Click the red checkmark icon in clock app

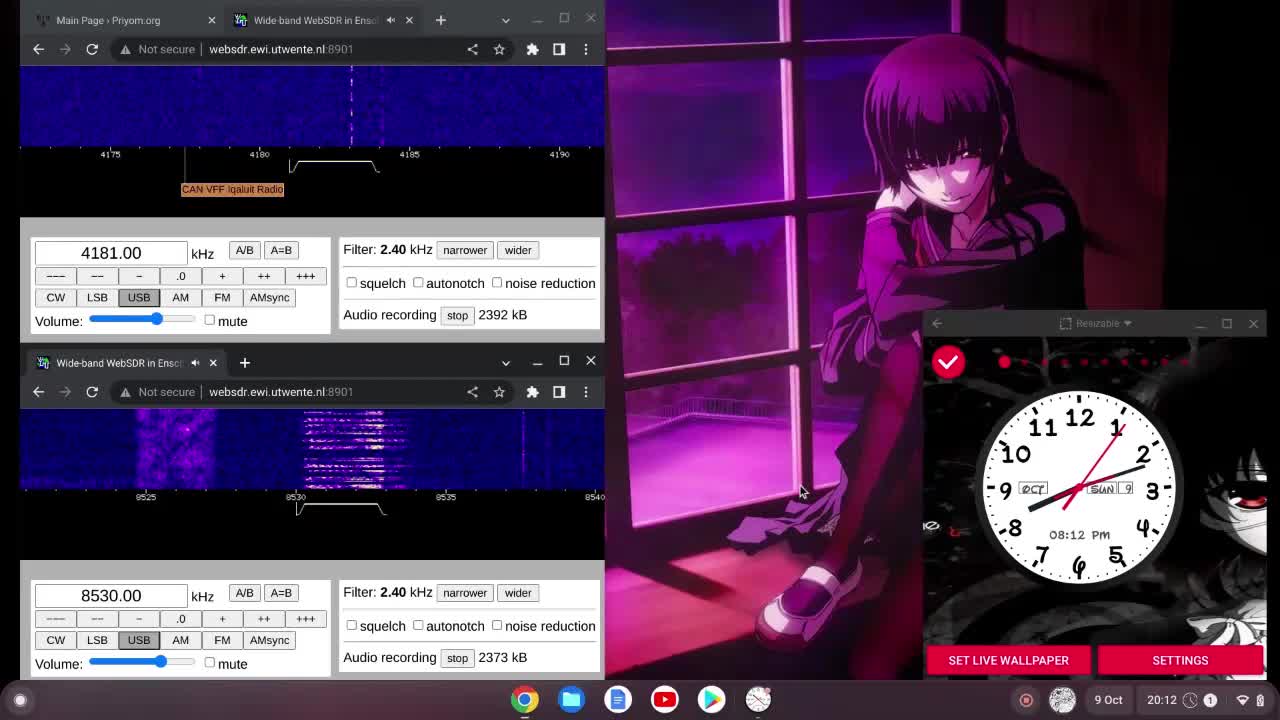(948, 362)
